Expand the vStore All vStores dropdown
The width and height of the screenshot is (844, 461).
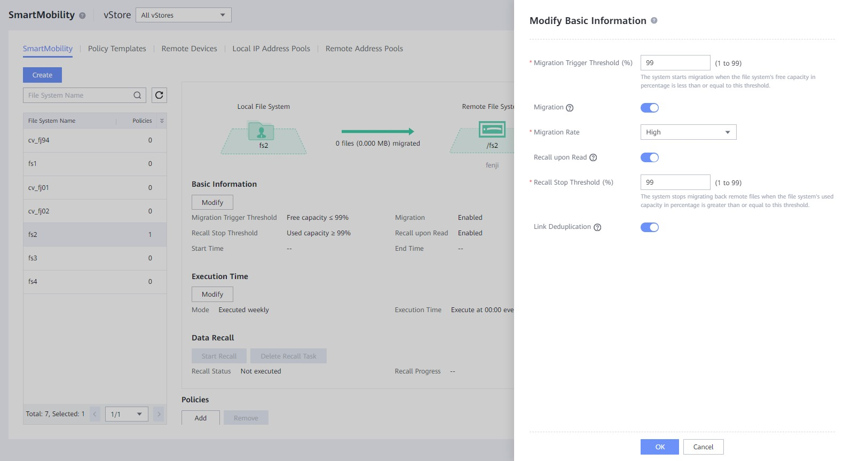(183, 15)
